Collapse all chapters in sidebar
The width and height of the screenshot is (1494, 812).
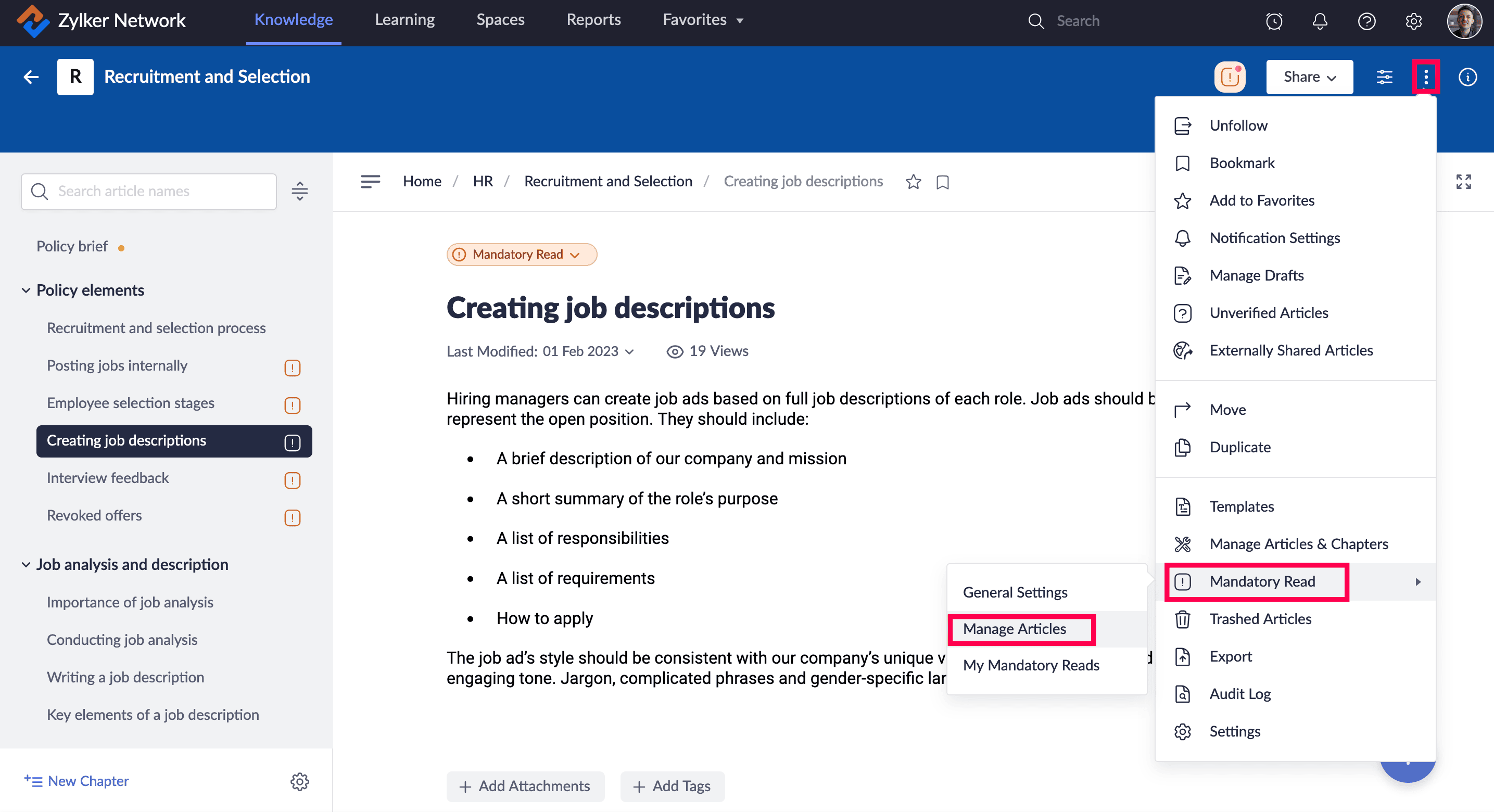point(299,191)
